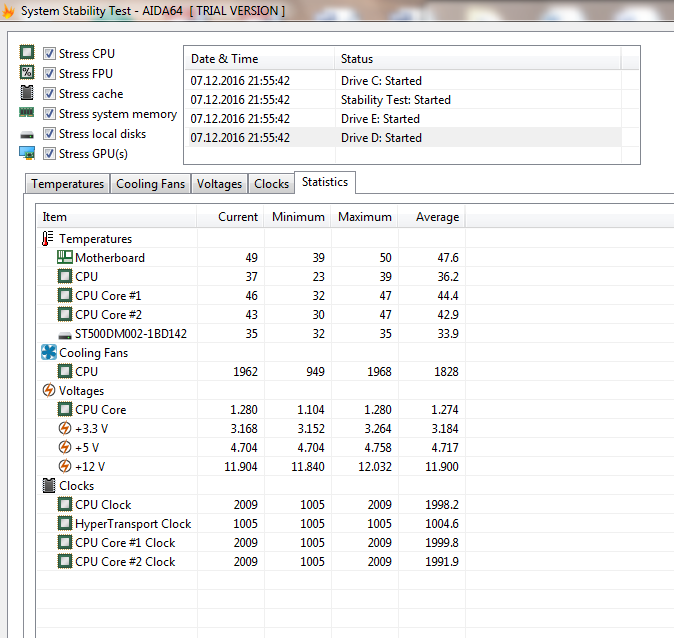The height and width of the screenshot is (638, 681).
Task: Click the Status column header
Action: [x=478, y=59]
